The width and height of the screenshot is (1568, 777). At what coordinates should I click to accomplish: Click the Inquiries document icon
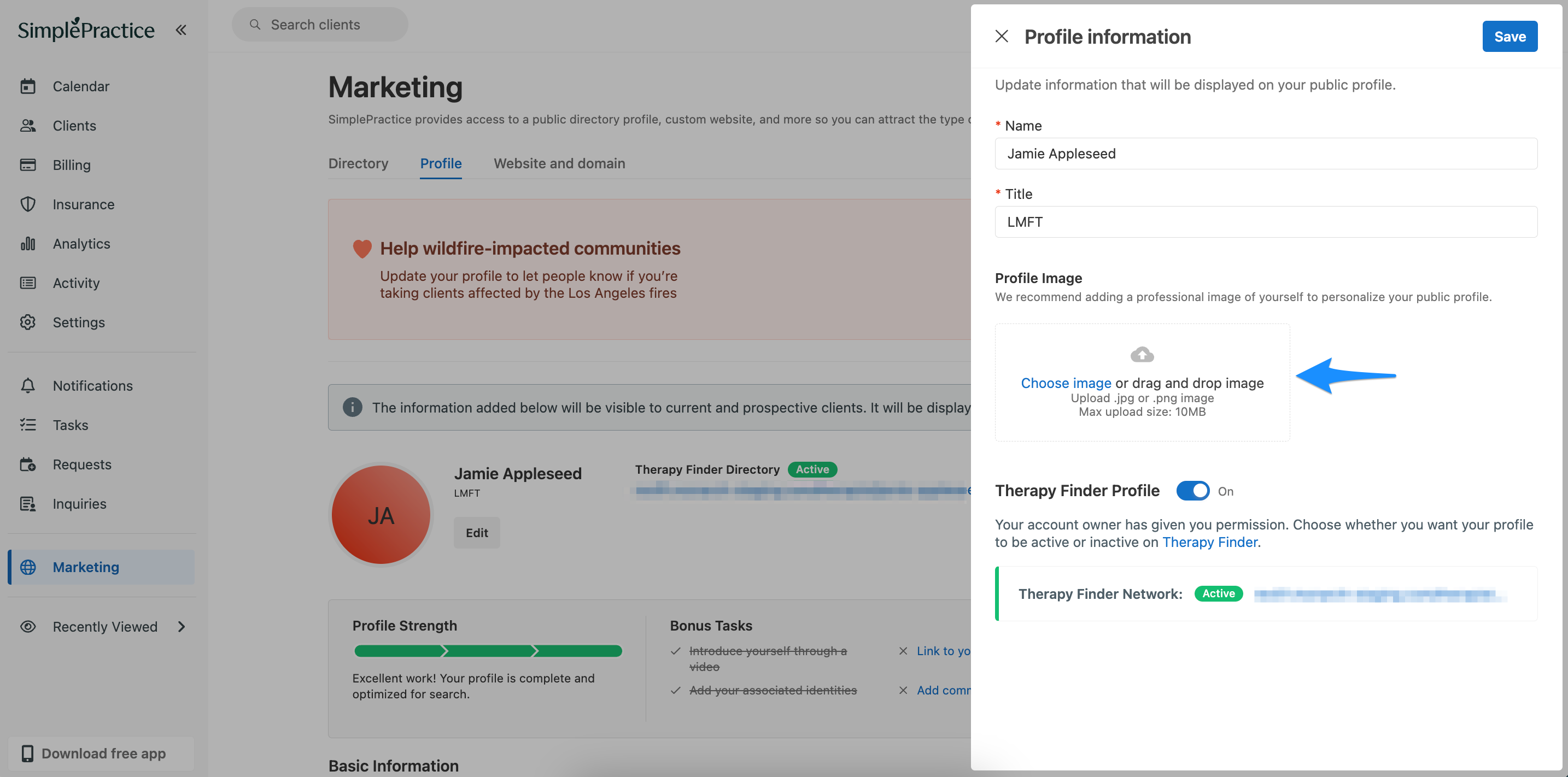coord(28,504)
